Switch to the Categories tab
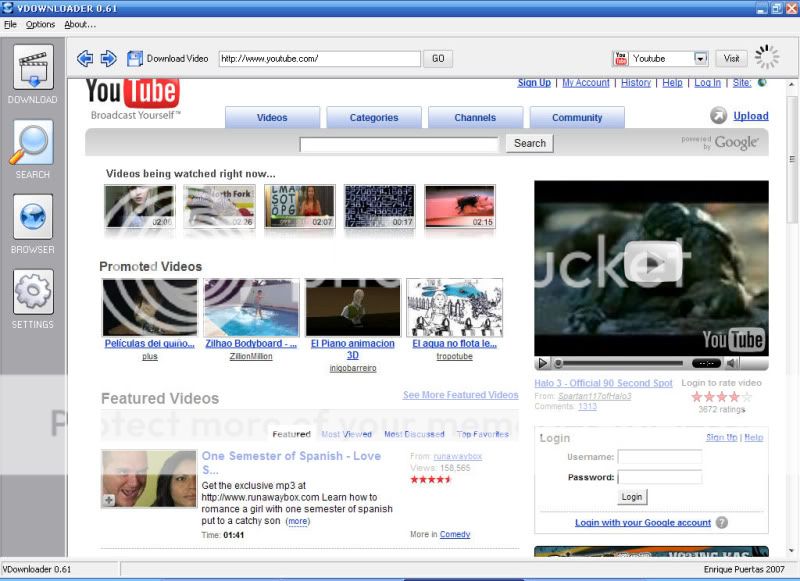800x581 pixels. tap(374, 118)
